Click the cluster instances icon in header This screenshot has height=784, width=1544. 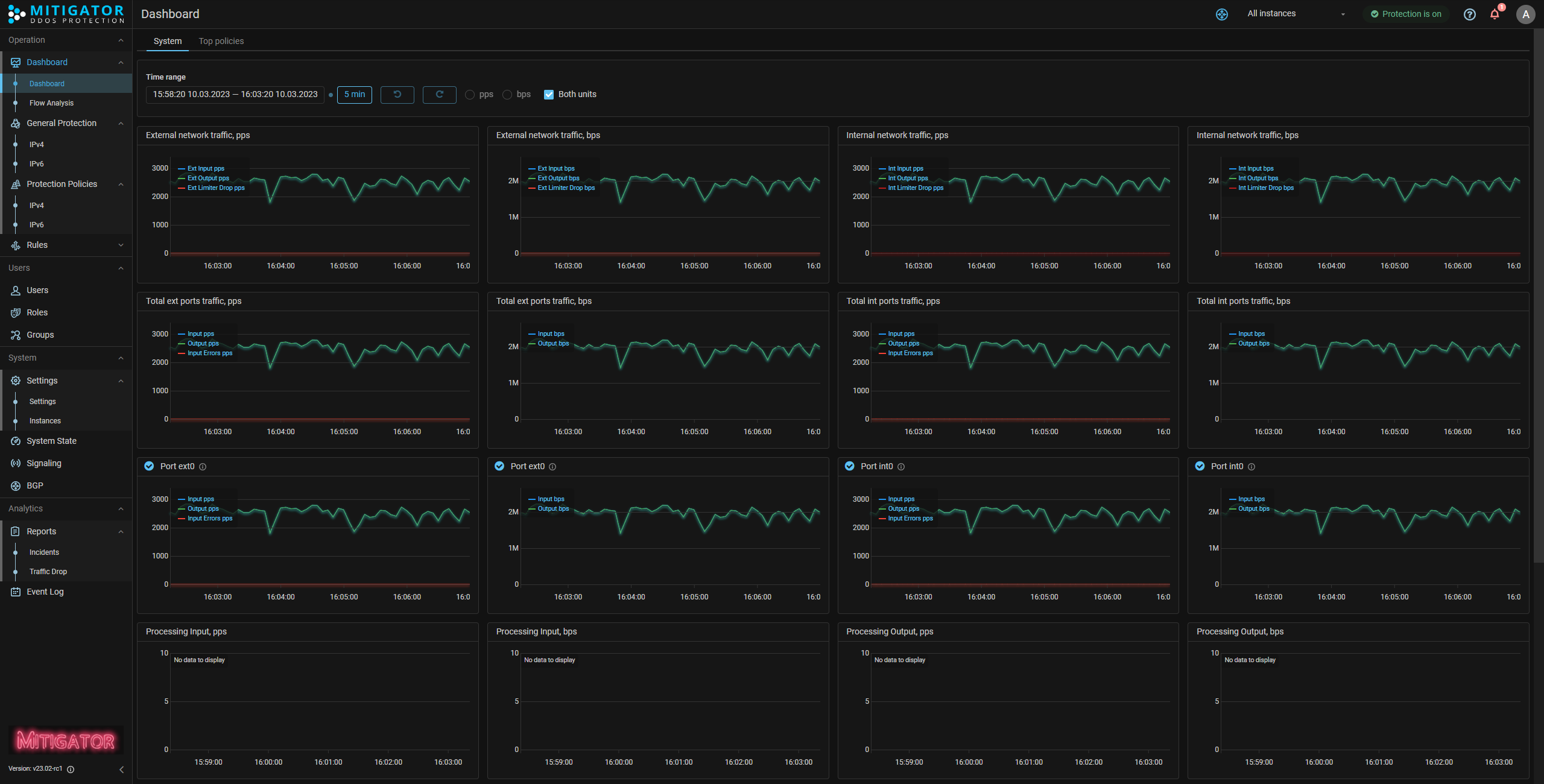(1221, 14)
